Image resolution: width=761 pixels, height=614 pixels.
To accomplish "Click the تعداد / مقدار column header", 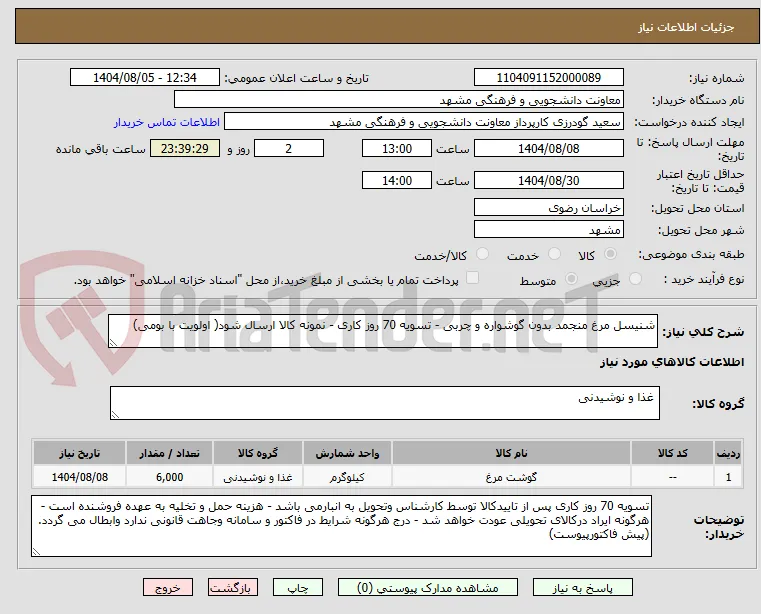I will click(x=169, y=453).
